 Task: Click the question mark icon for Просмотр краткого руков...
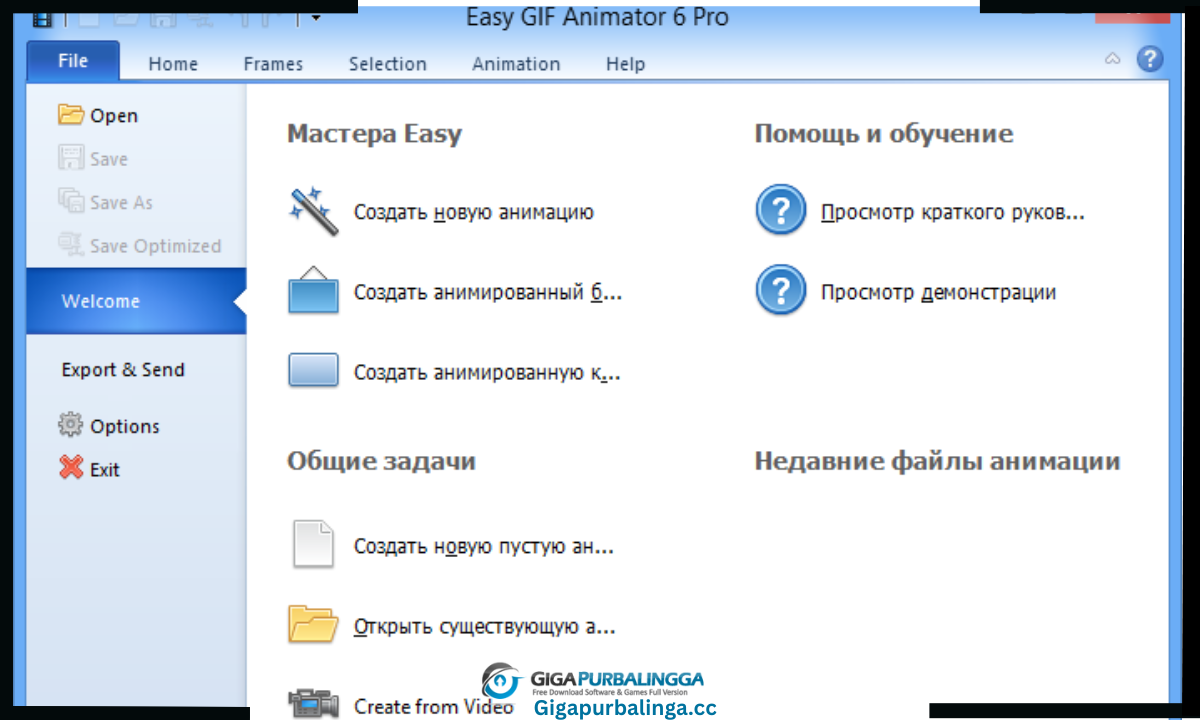780,210
